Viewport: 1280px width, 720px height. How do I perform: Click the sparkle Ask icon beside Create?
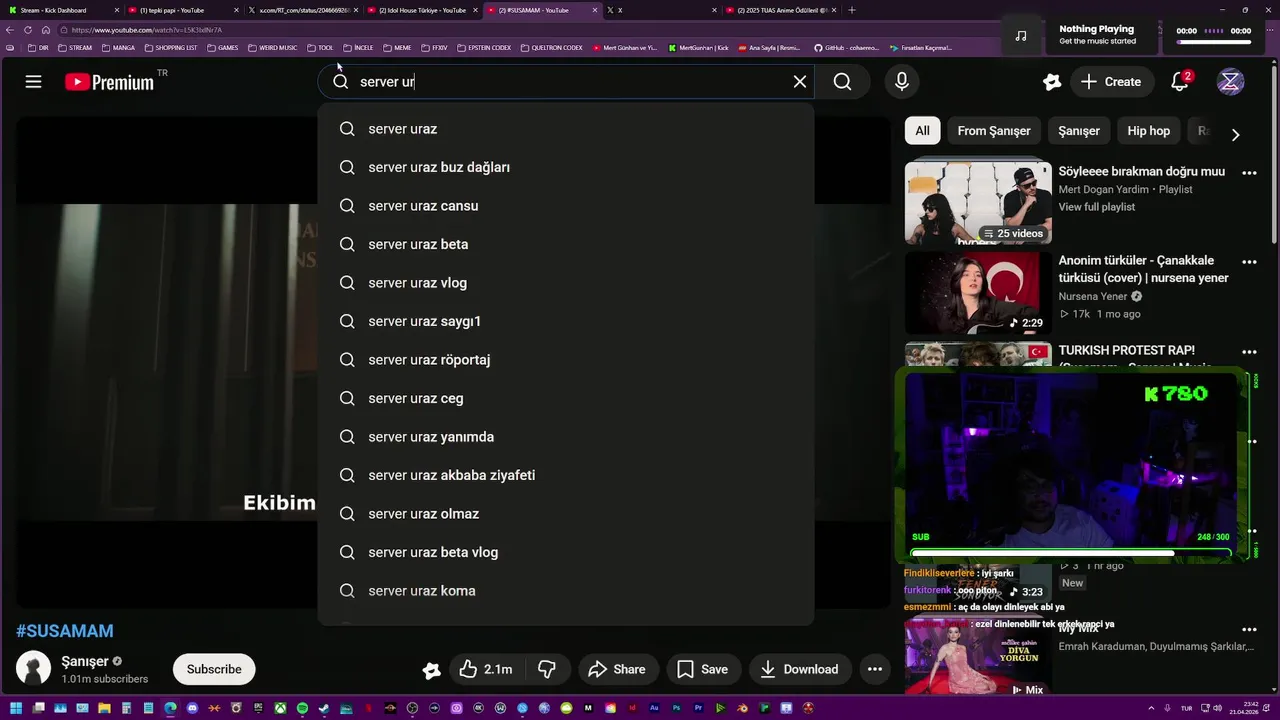tap(1051, 82)
